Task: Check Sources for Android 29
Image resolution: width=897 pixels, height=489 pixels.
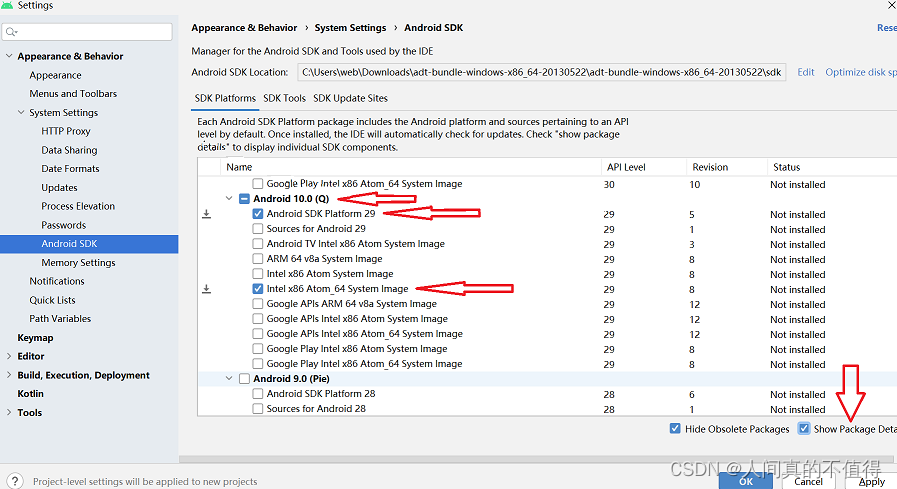Action: (x=258, y=229)
